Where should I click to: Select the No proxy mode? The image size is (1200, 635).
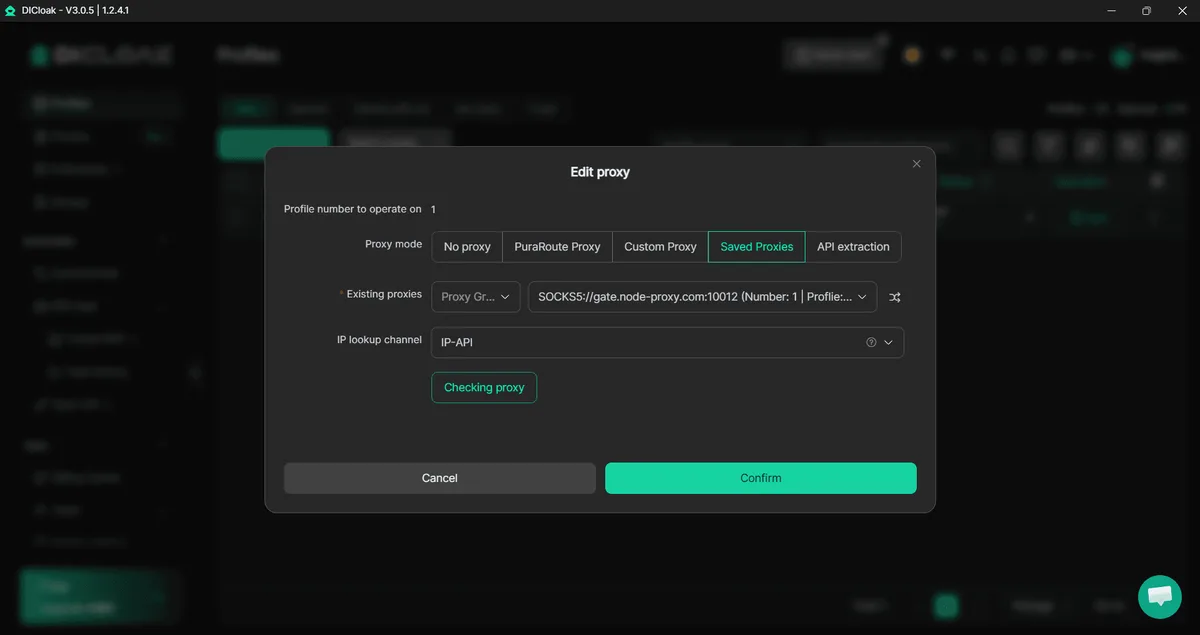point(467,247)
